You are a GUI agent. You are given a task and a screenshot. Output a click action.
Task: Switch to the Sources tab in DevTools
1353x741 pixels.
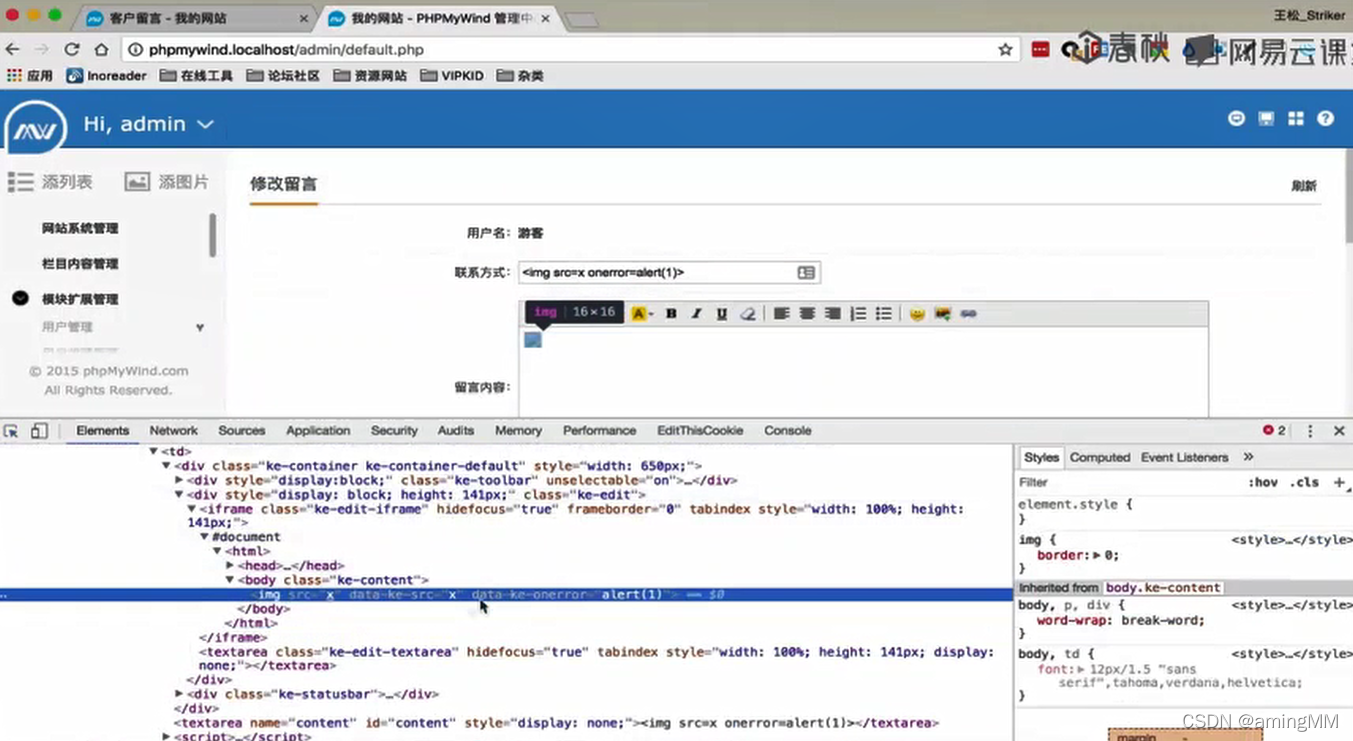241,431
